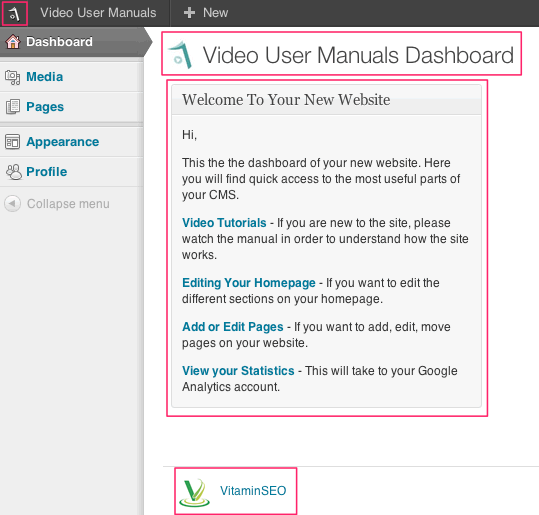Open the Video User Manuals admin bar item

(x=98, y=13)
